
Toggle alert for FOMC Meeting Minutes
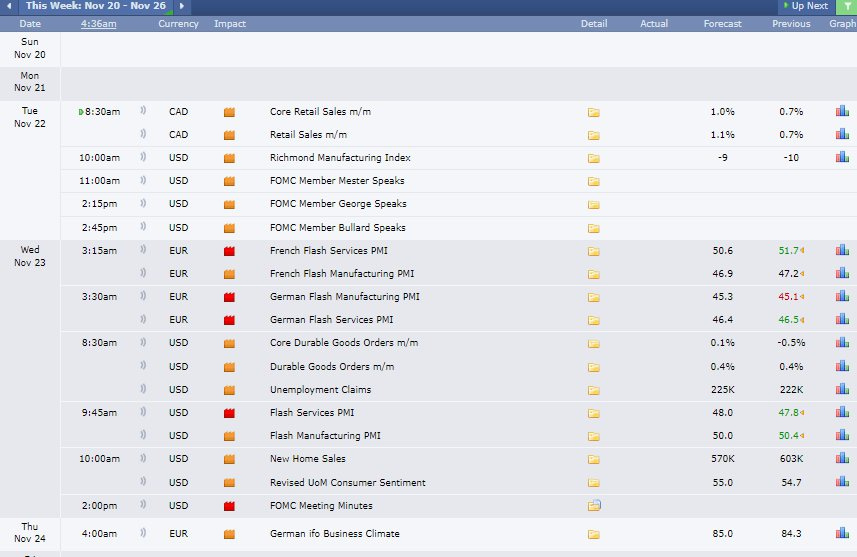(143, 505)
